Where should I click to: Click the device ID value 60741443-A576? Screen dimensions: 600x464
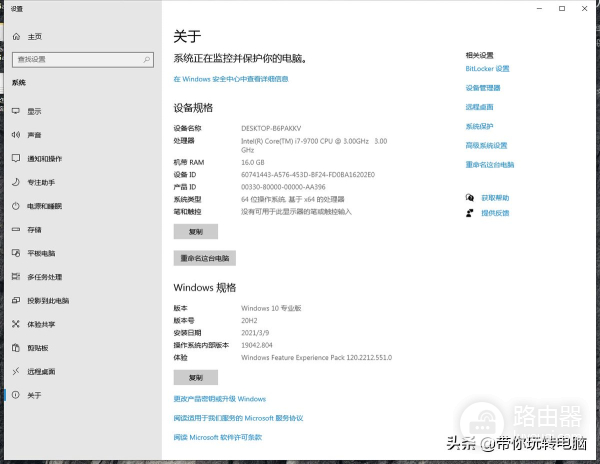coord(308,174)
